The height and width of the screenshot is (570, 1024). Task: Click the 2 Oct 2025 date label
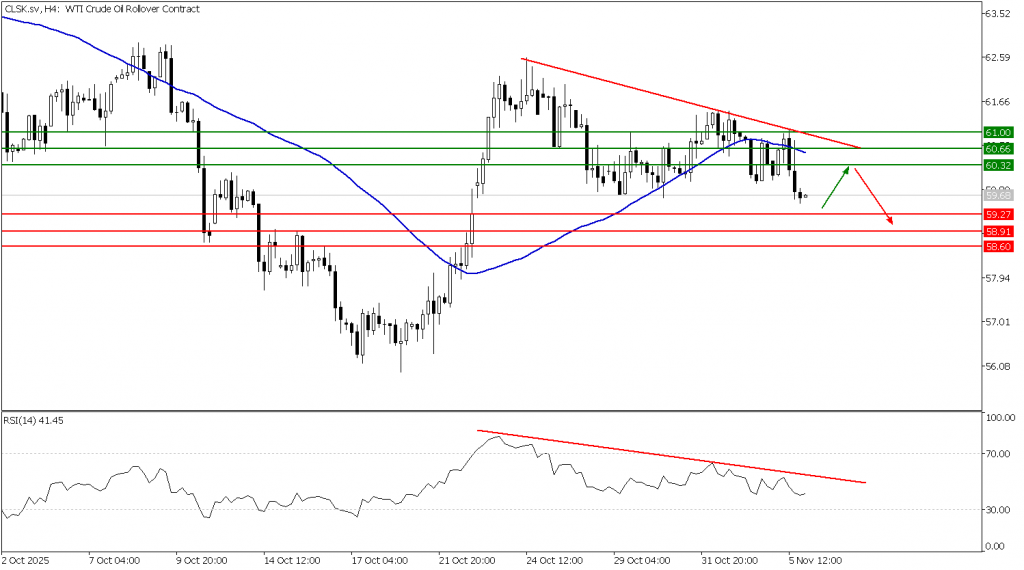[x=27, y=560]
